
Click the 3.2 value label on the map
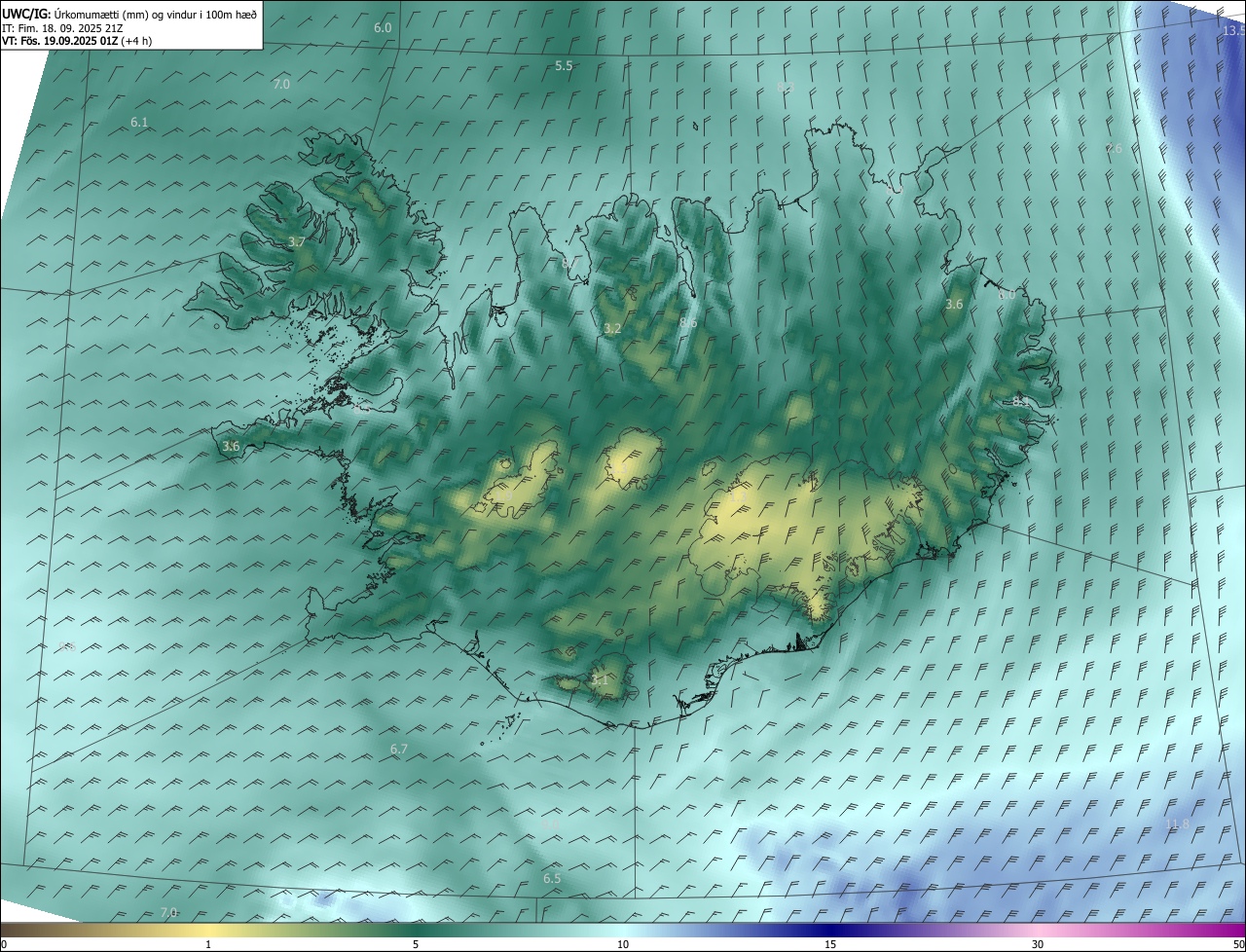pyautogui.click(x=612, y=329)
